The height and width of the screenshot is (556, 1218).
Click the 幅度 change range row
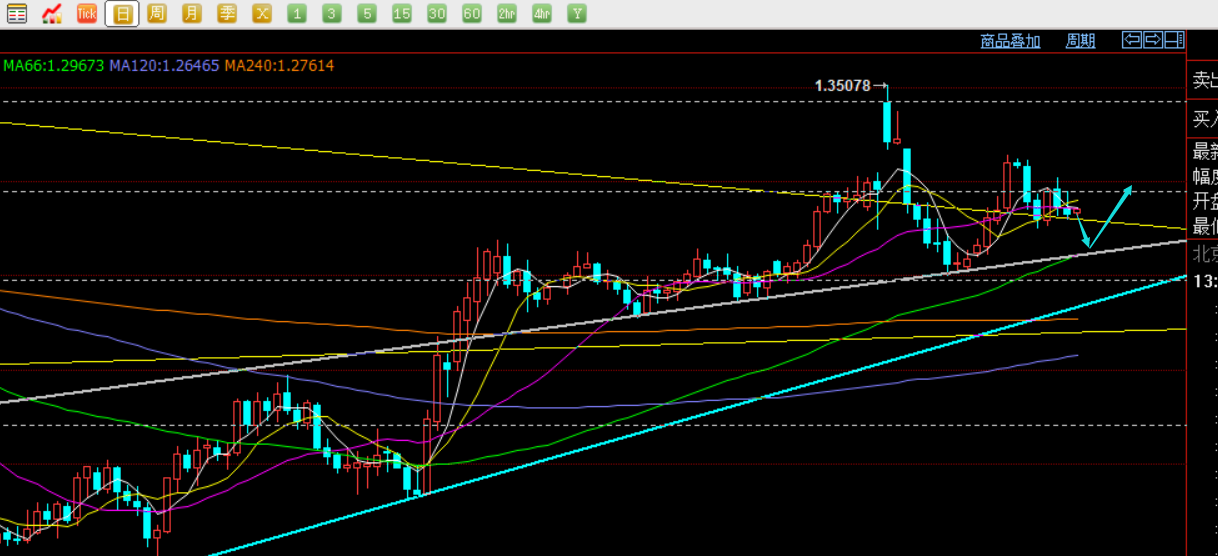click(1204, 177)
